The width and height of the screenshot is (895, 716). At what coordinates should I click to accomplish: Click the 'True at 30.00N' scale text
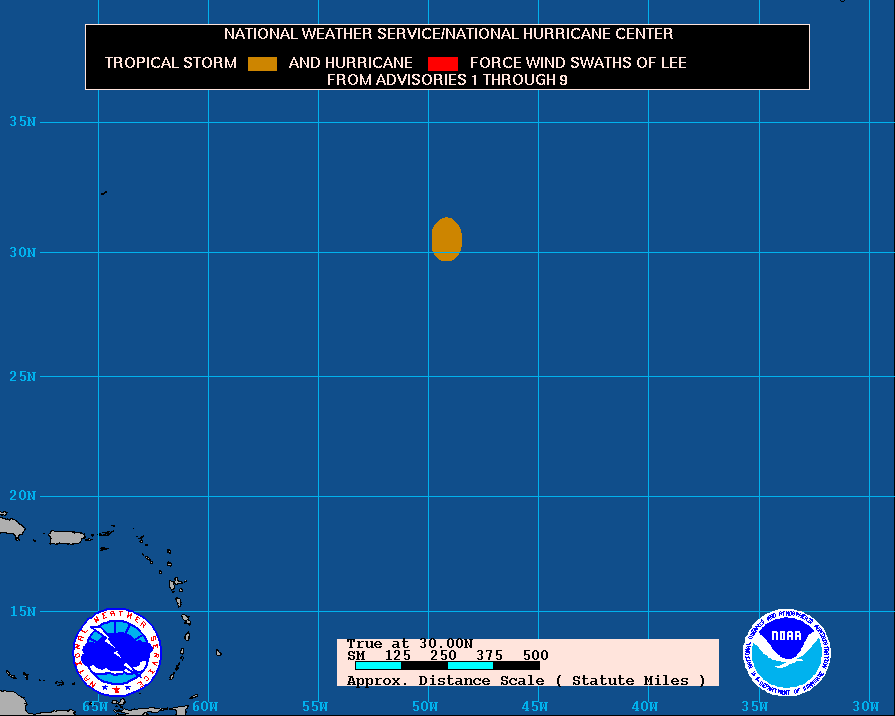pos(410,644)
